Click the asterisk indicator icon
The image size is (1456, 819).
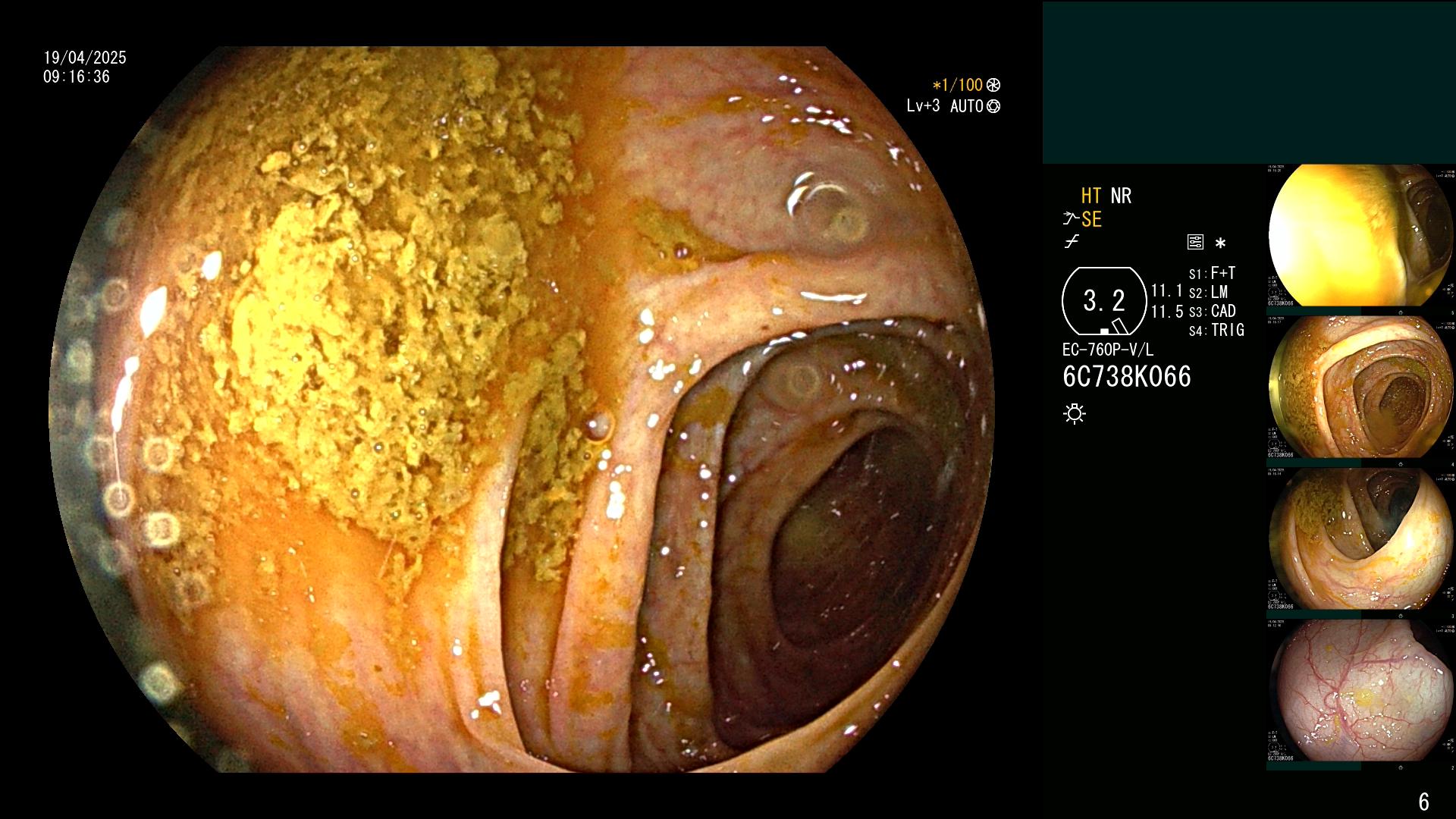coord(1220,243)
